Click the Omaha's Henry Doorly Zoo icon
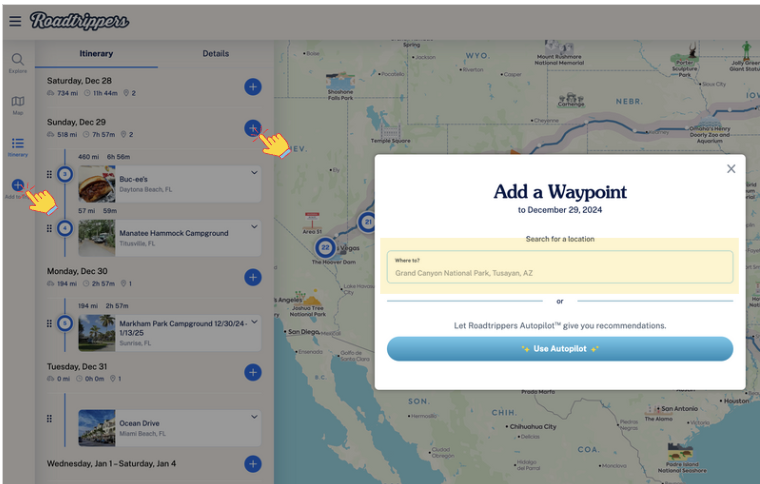760x484 pixels. click(x=709, y=121)
